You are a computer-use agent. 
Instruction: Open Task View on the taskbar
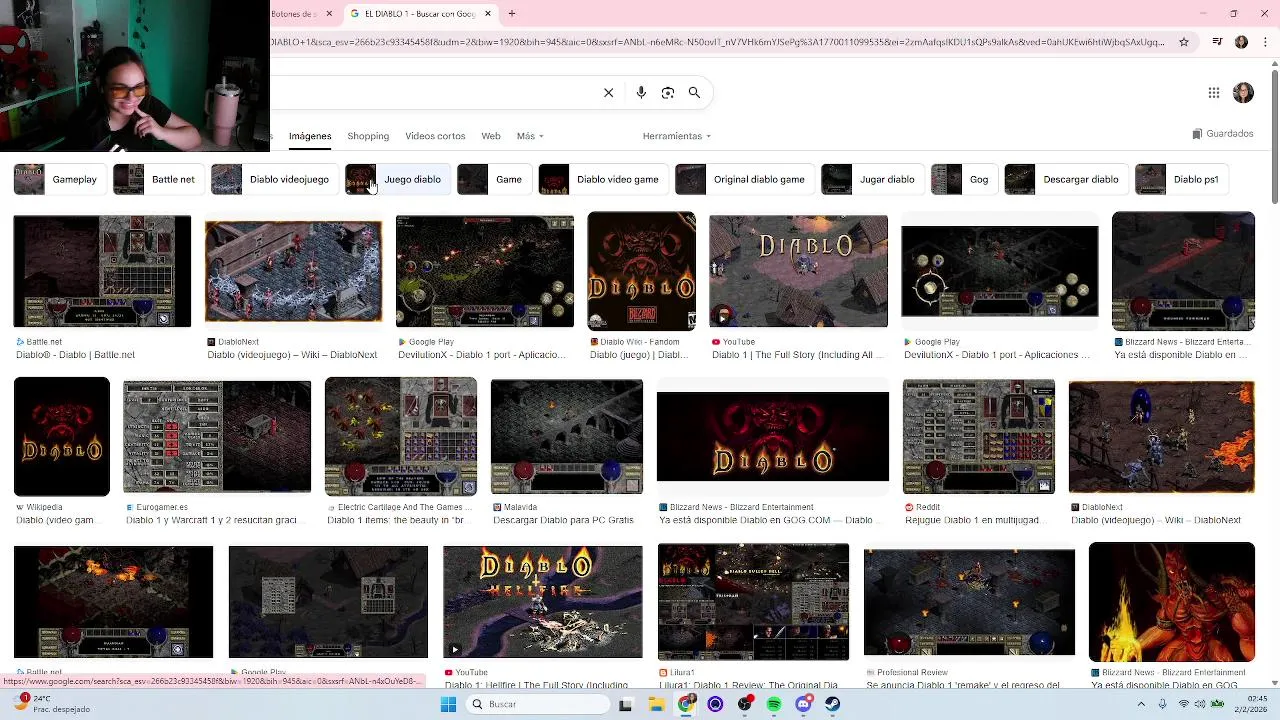coord(625,704)
